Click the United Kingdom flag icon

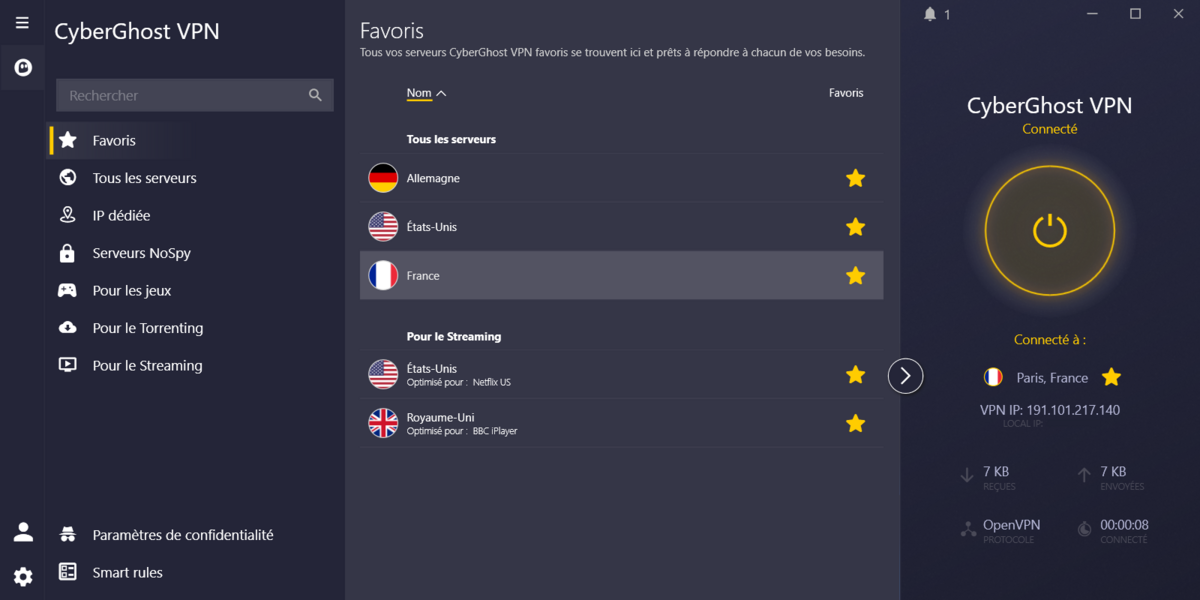click(x=383, y=423)
